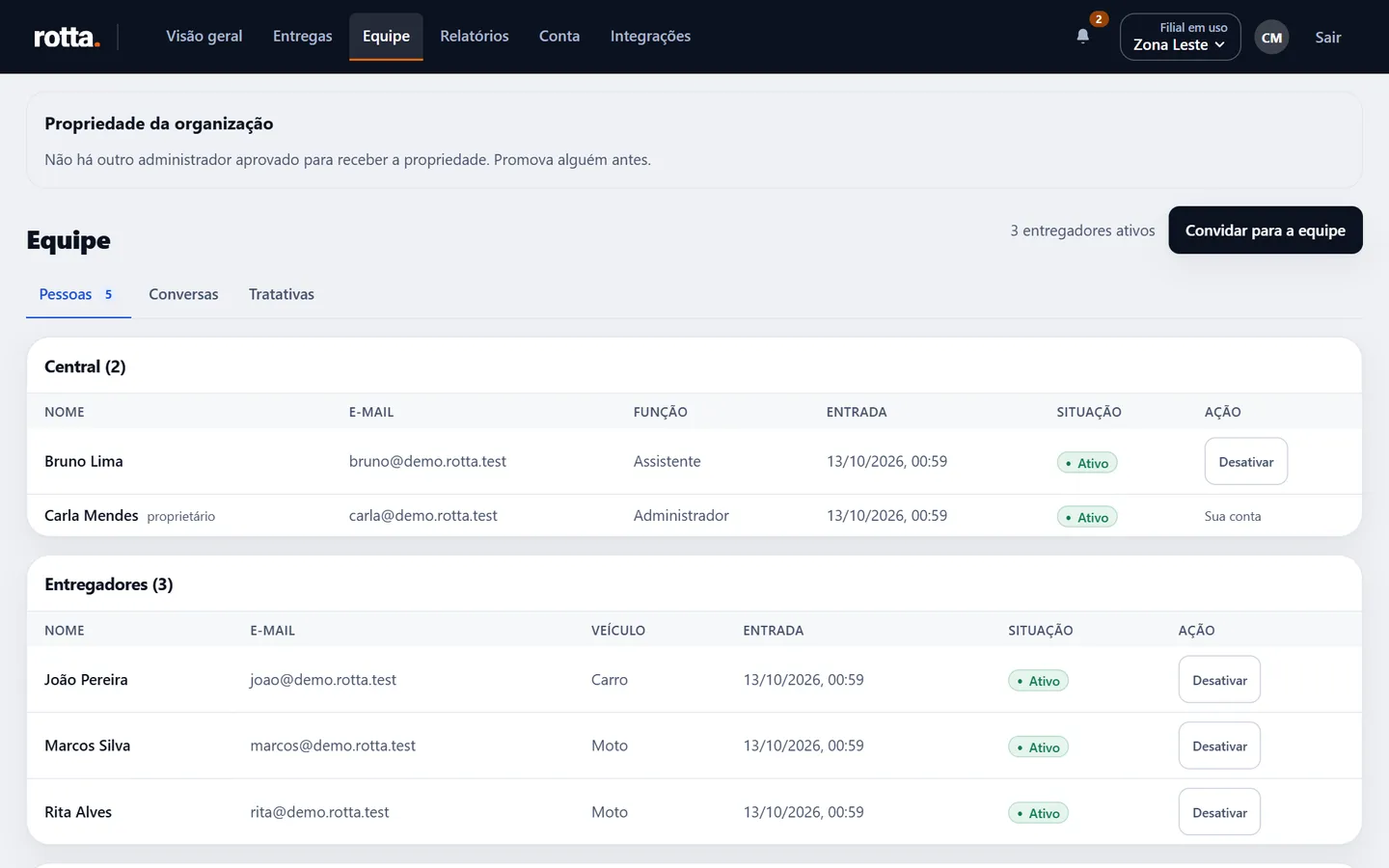Open the Conta navigation item
The height and width of the screenshot is (868, 1389).
(x=559, y=36)
